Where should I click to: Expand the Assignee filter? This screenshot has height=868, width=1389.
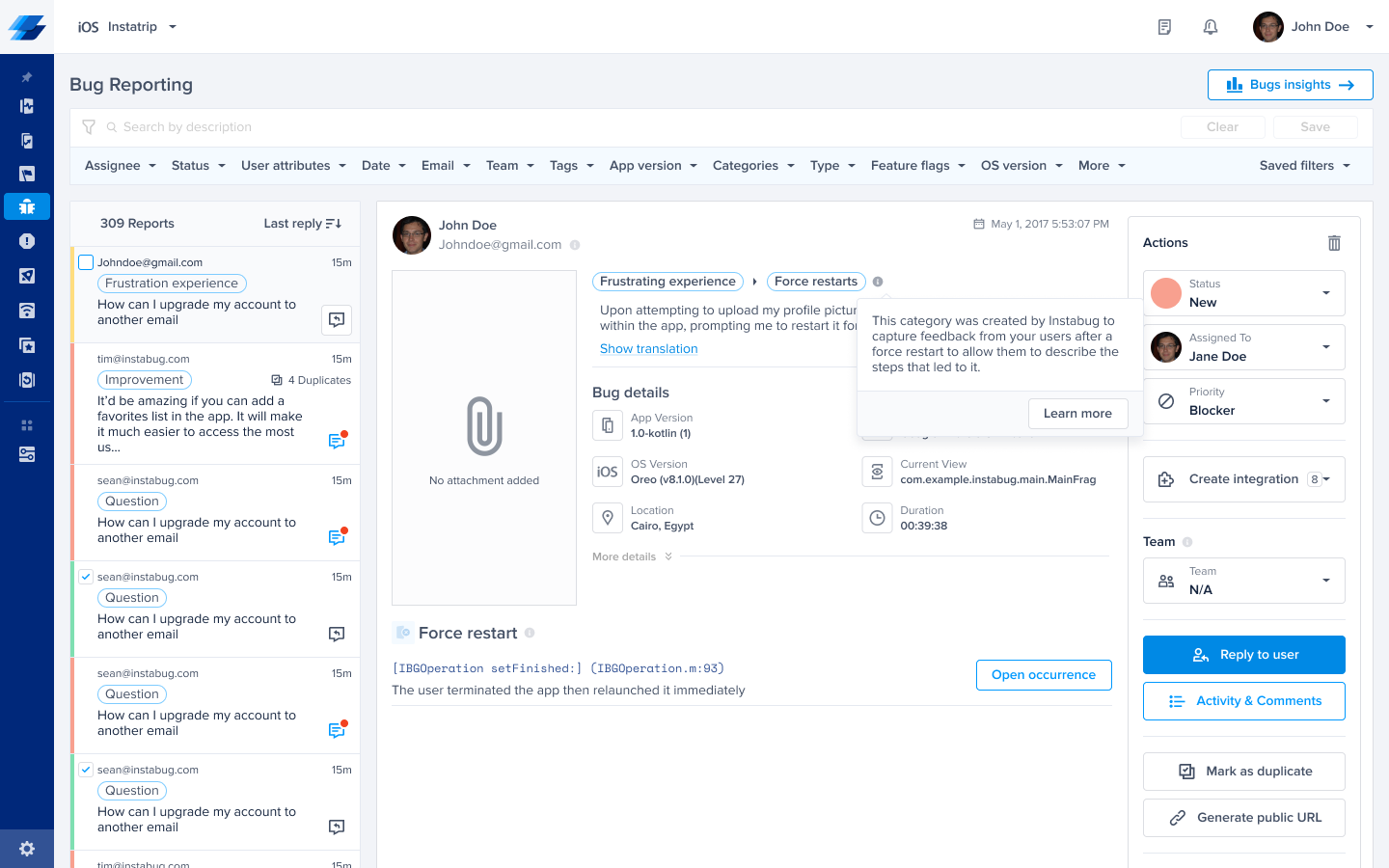tap(121, 166)
